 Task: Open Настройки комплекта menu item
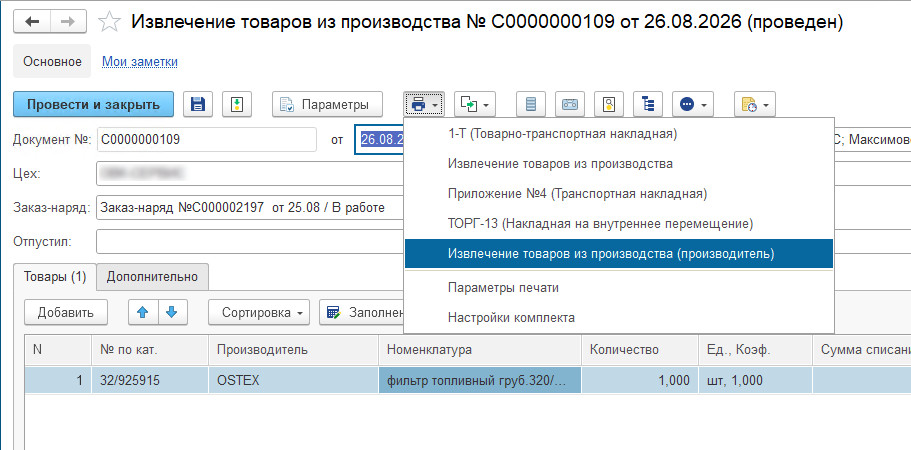pyautogui.click(x=619, y=318)
